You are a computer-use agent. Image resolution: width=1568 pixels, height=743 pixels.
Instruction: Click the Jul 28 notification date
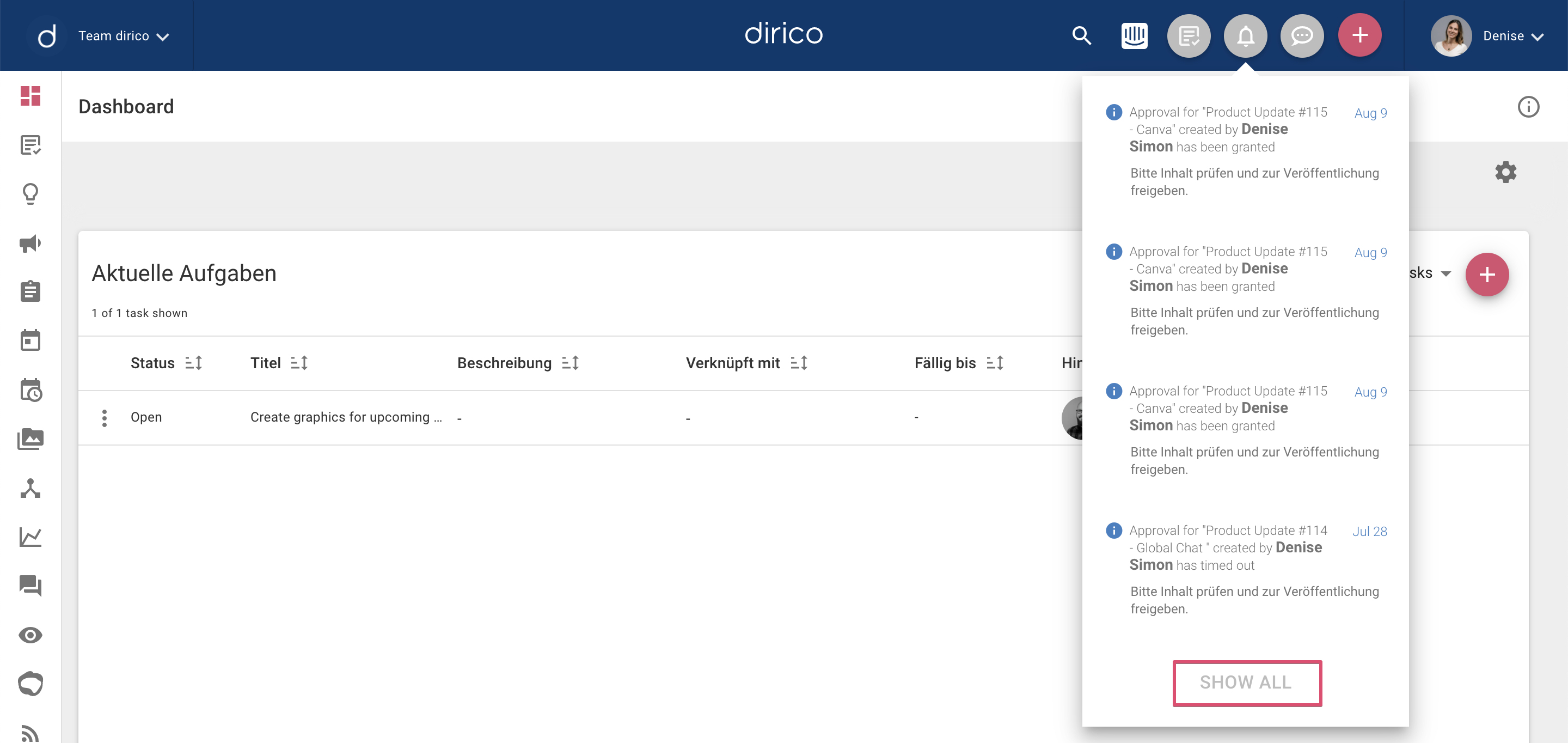tap(1370, 531)
